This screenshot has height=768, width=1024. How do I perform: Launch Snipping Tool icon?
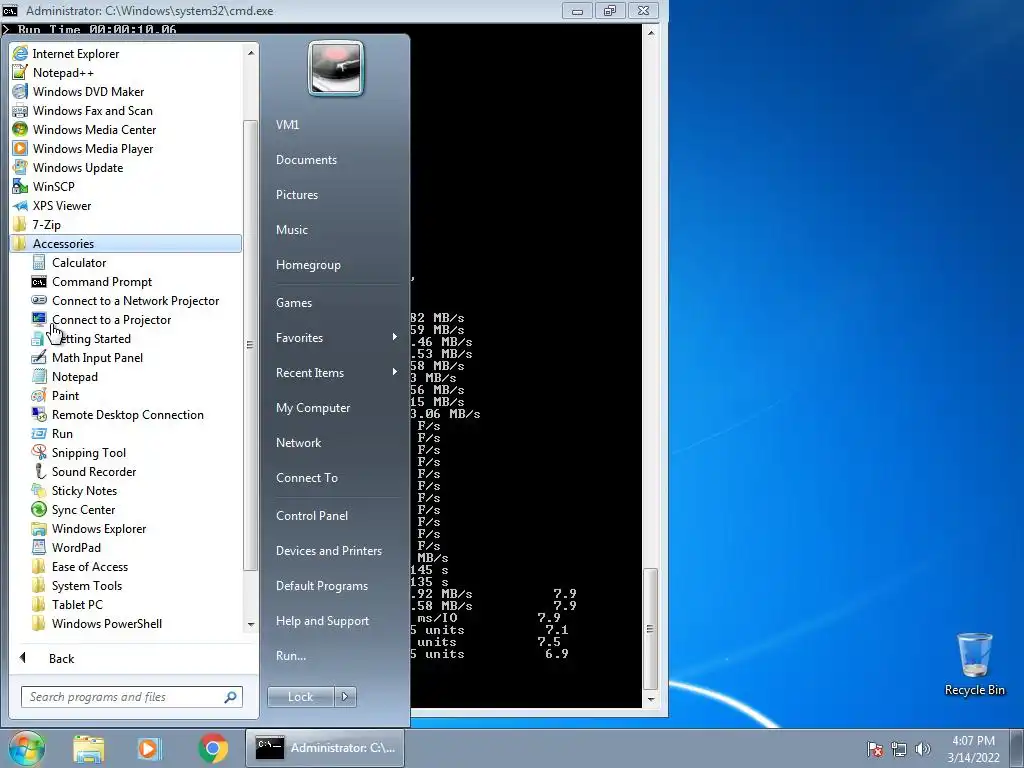click(x=39, y=452)
